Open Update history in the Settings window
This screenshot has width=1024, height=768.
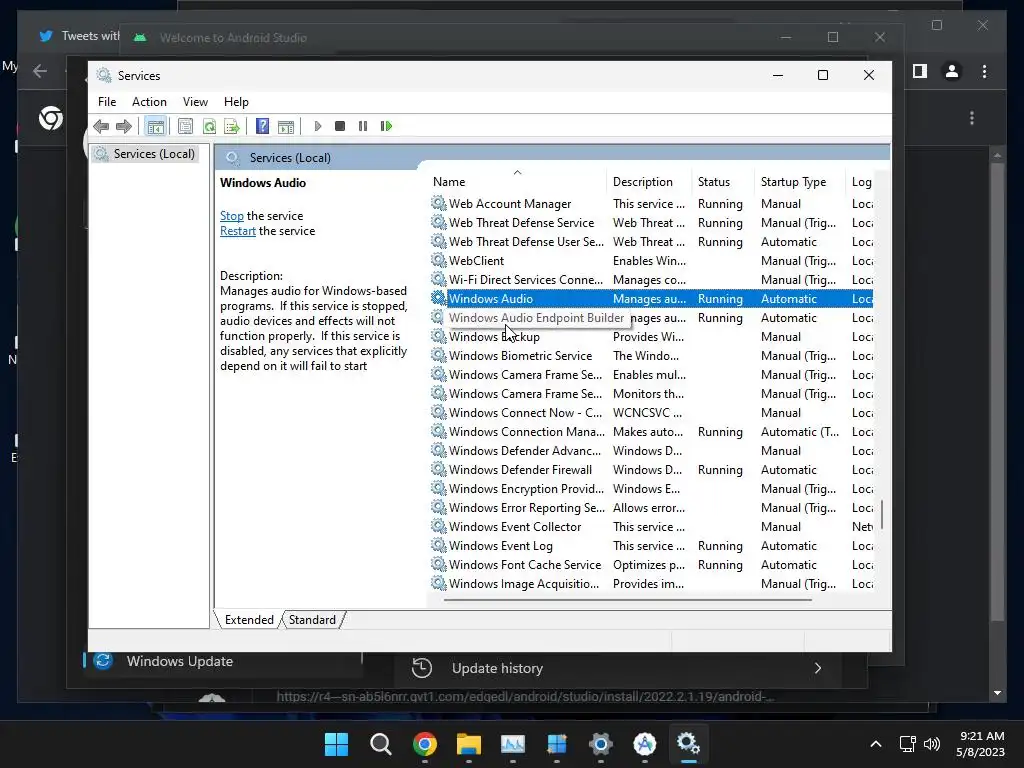pyautogui.click(x=617, y=668)
